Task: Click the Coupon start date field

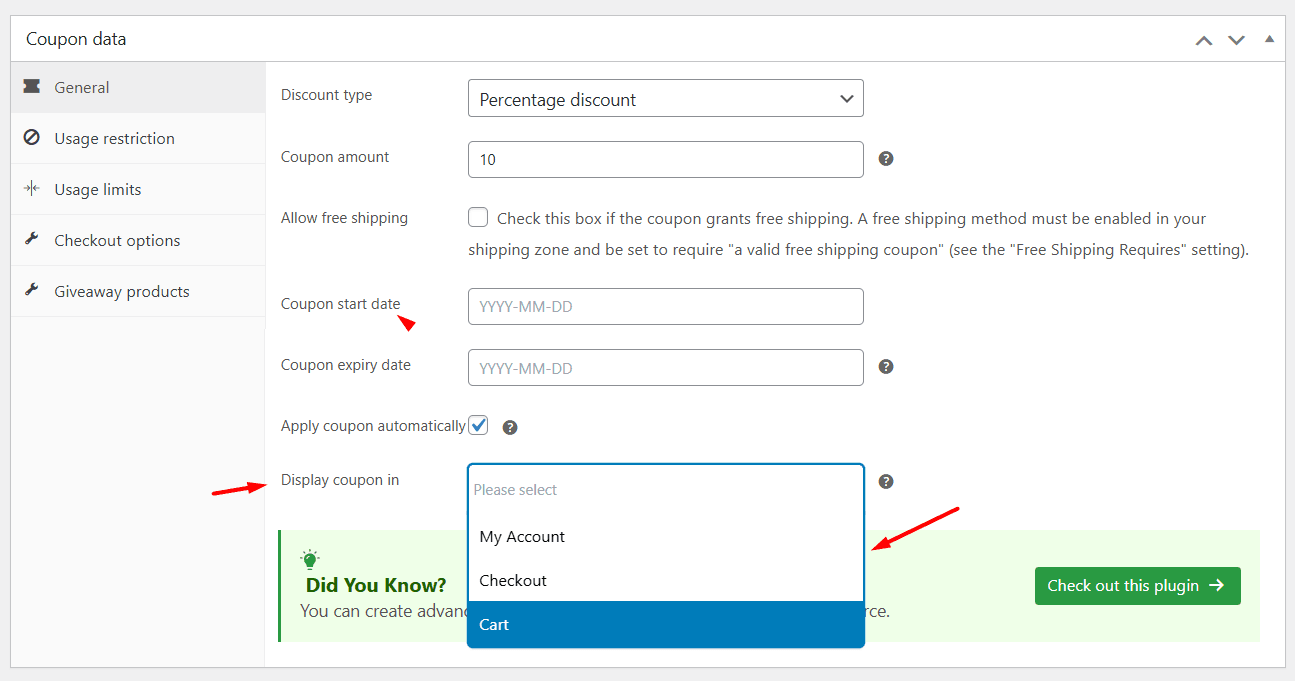Action: (665, 307)
